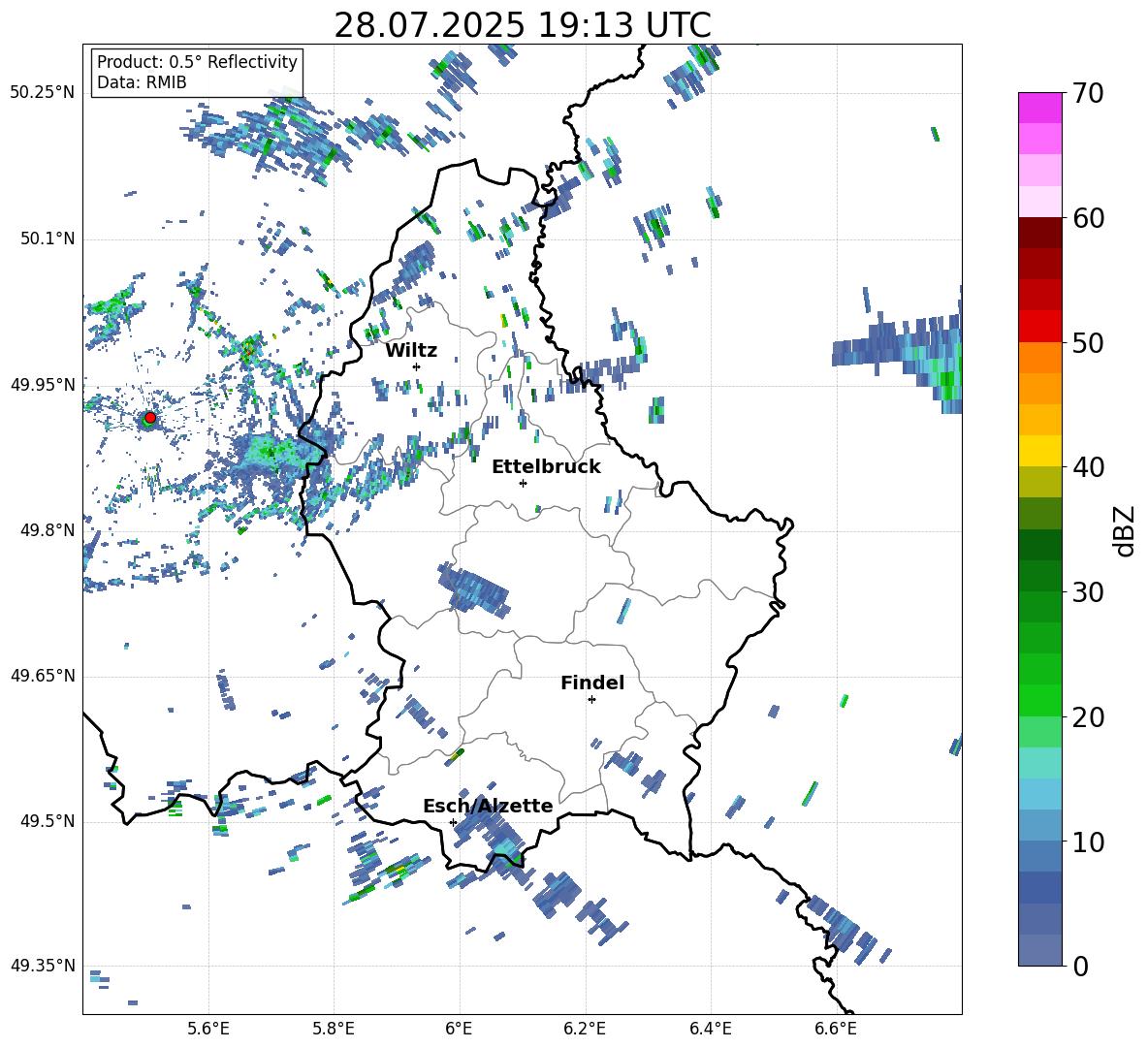Screen dimensions: 1148x1048
Task: Click the '6.6°E' longitude label
Action: (x=836, y=1029)
